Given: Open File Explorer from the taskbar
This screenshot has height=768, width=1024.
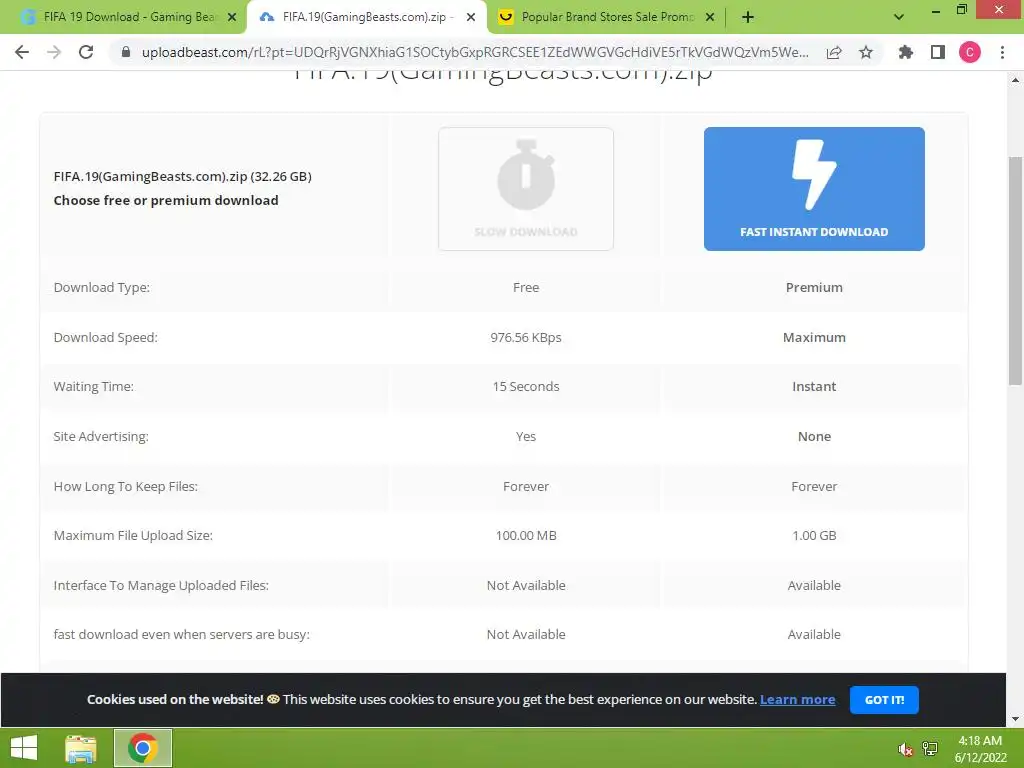Looking at the screenshot, I should coord(81,748).
